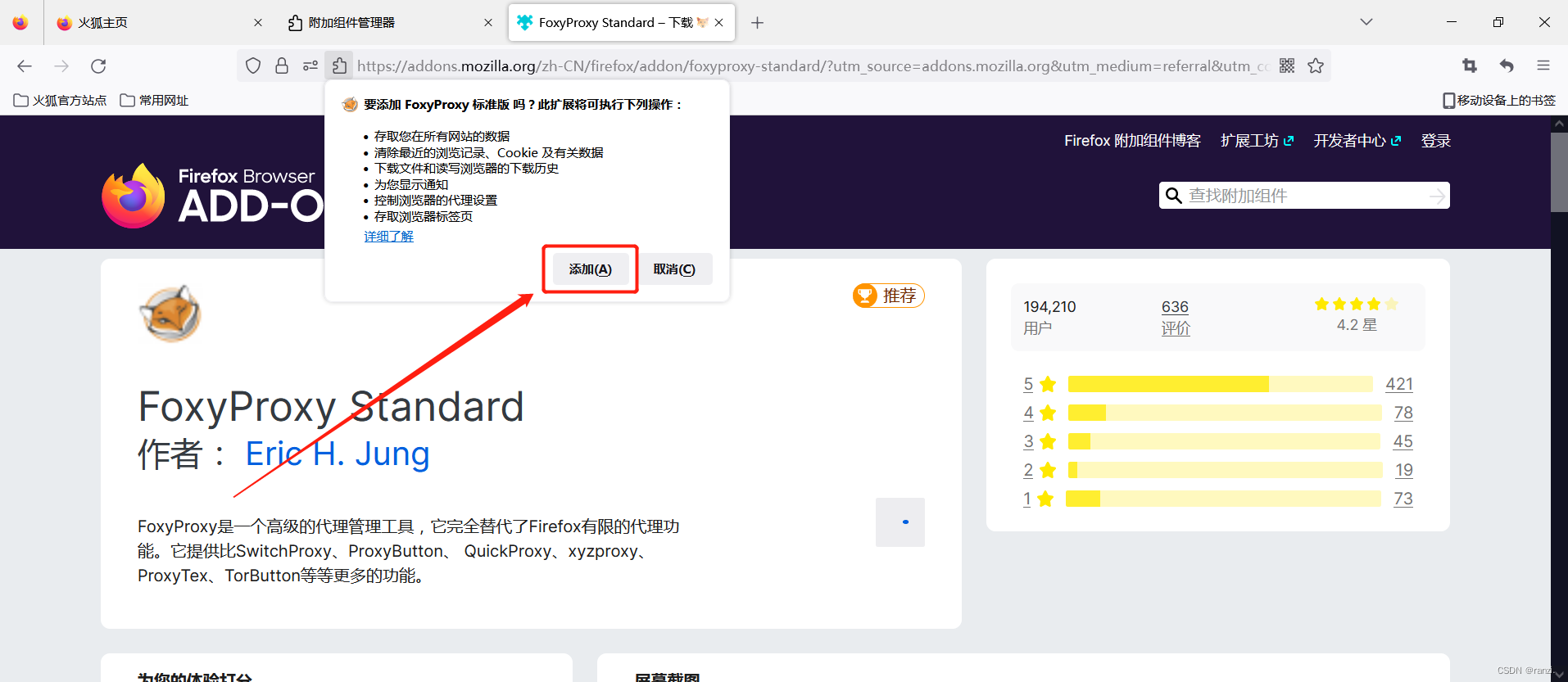Viewport: 1568px width, 682px height.
Task: Close the 火狐主页 tab
Action: tap(258, 23)
